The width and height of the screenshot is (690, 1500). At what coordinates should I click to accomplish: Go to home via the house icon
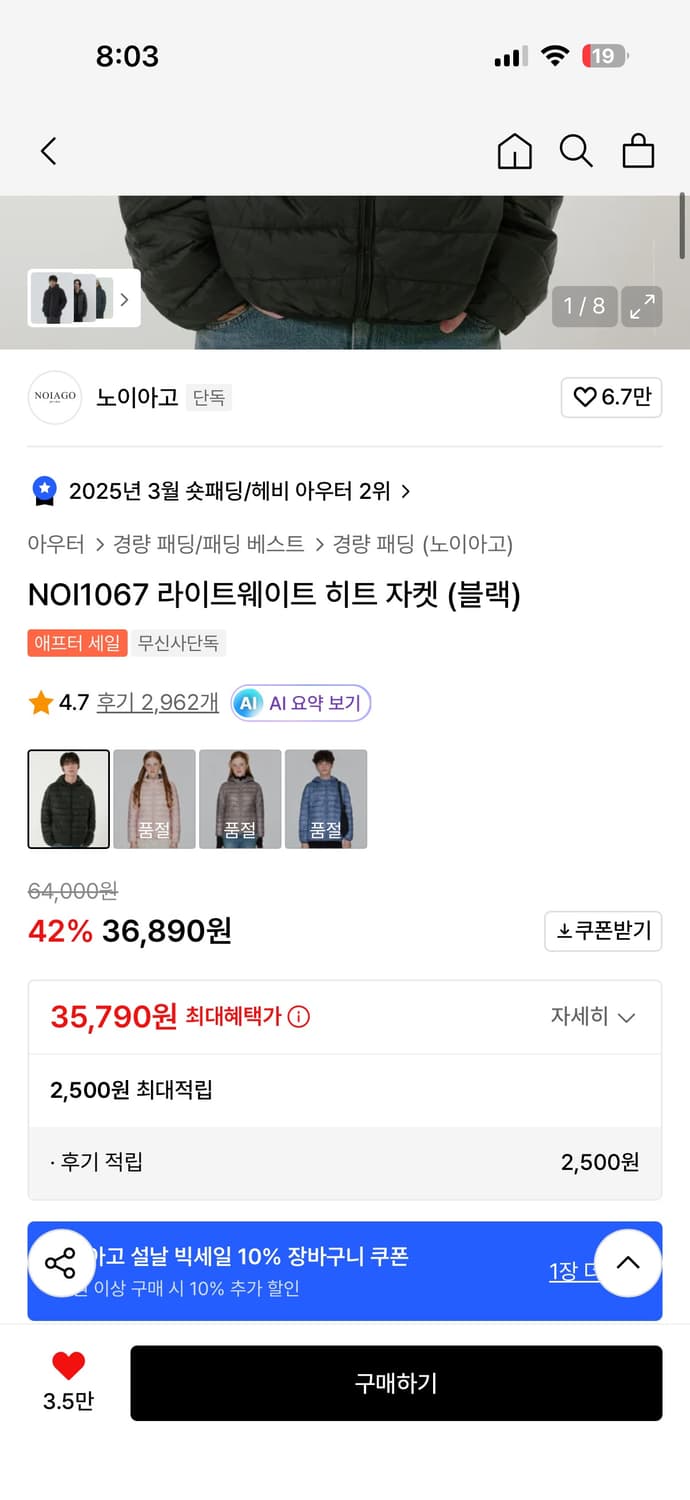click(514, 152)
